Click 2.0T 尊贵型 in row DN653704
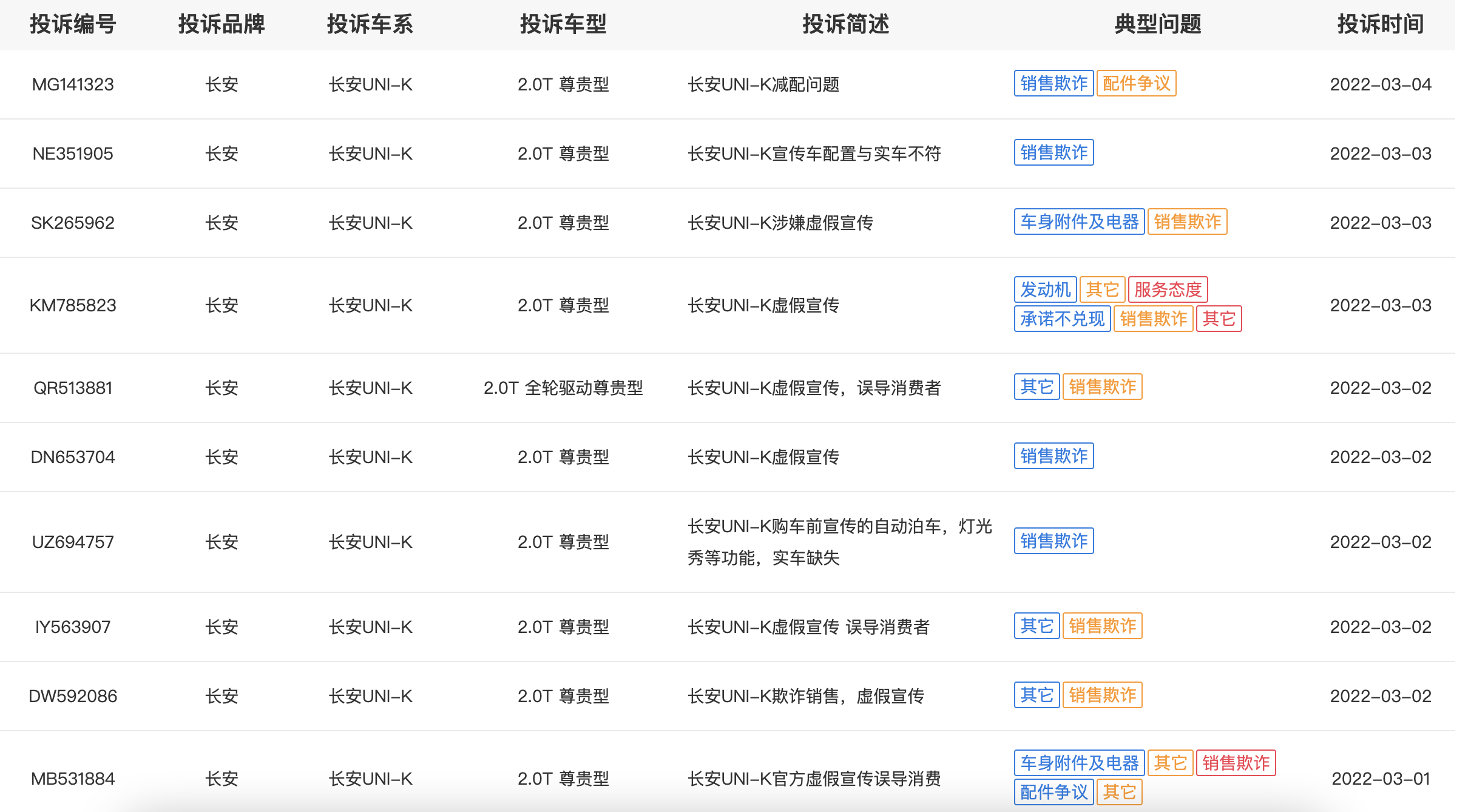 pyautogui.click(x=563, y=457)
